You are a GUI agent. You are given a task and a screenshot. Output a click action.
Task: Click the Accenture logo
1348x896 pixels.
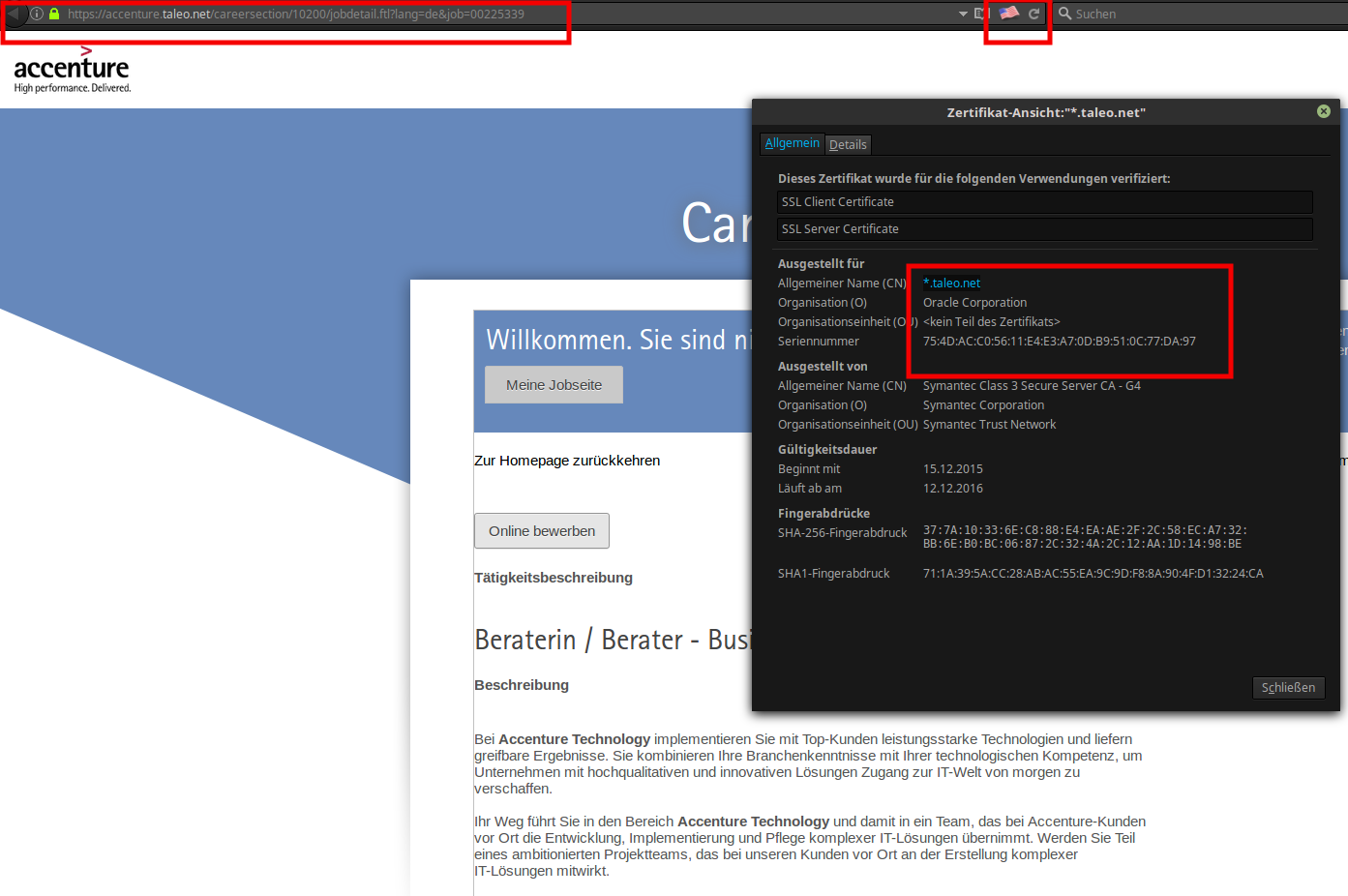tap(72, 71)
